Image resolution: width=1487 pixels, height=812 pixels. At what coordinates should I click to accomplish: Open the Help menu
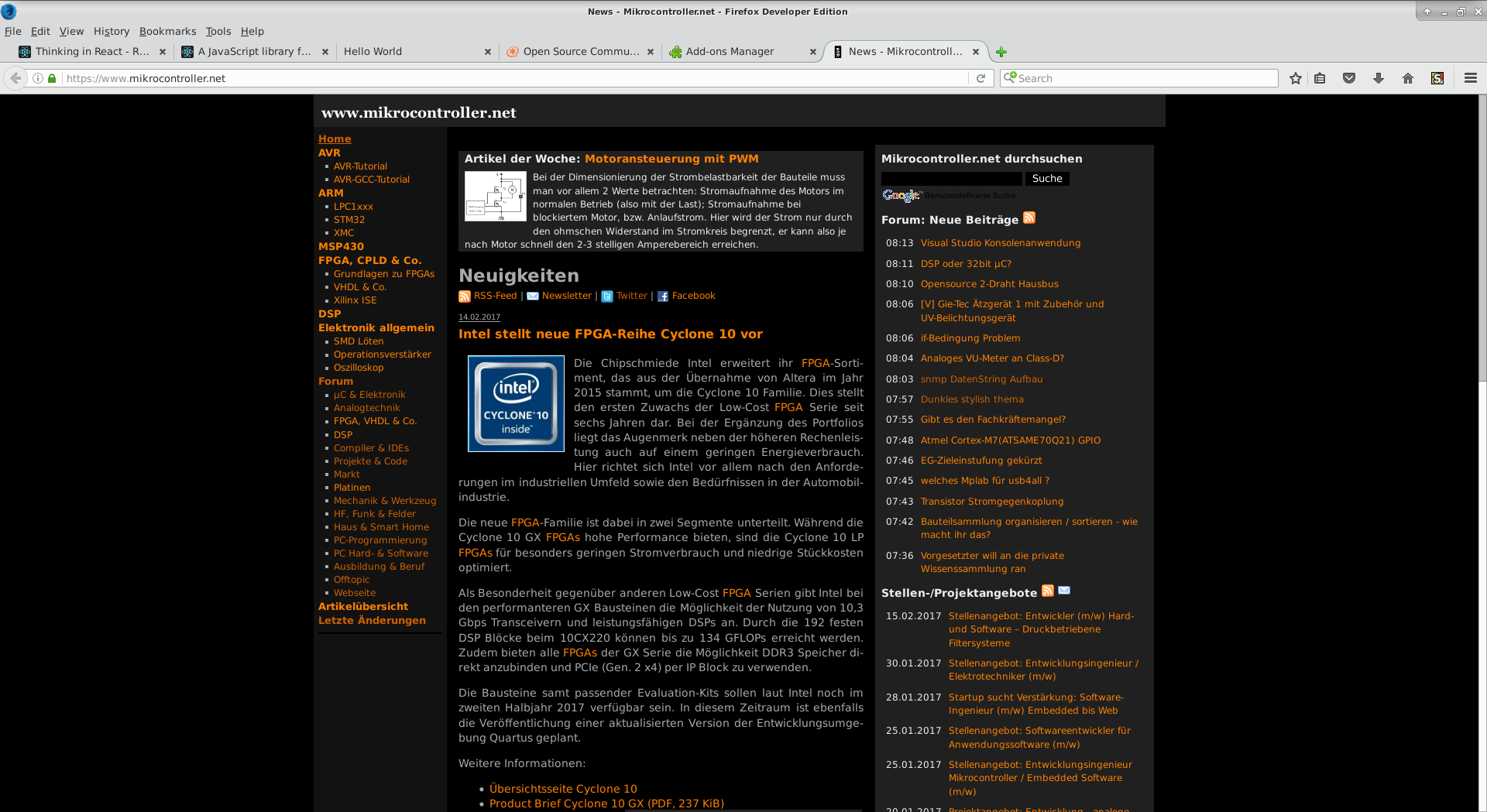tap(252, 31)
